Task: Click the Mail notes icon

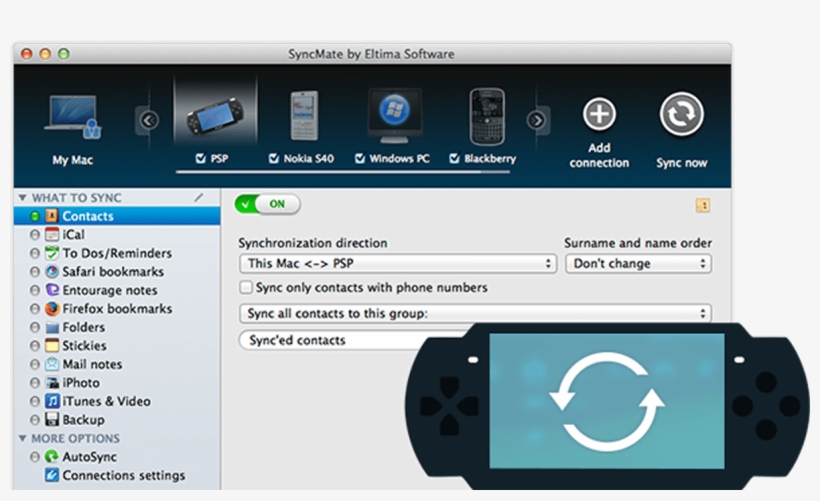Action: coord(52,364)
